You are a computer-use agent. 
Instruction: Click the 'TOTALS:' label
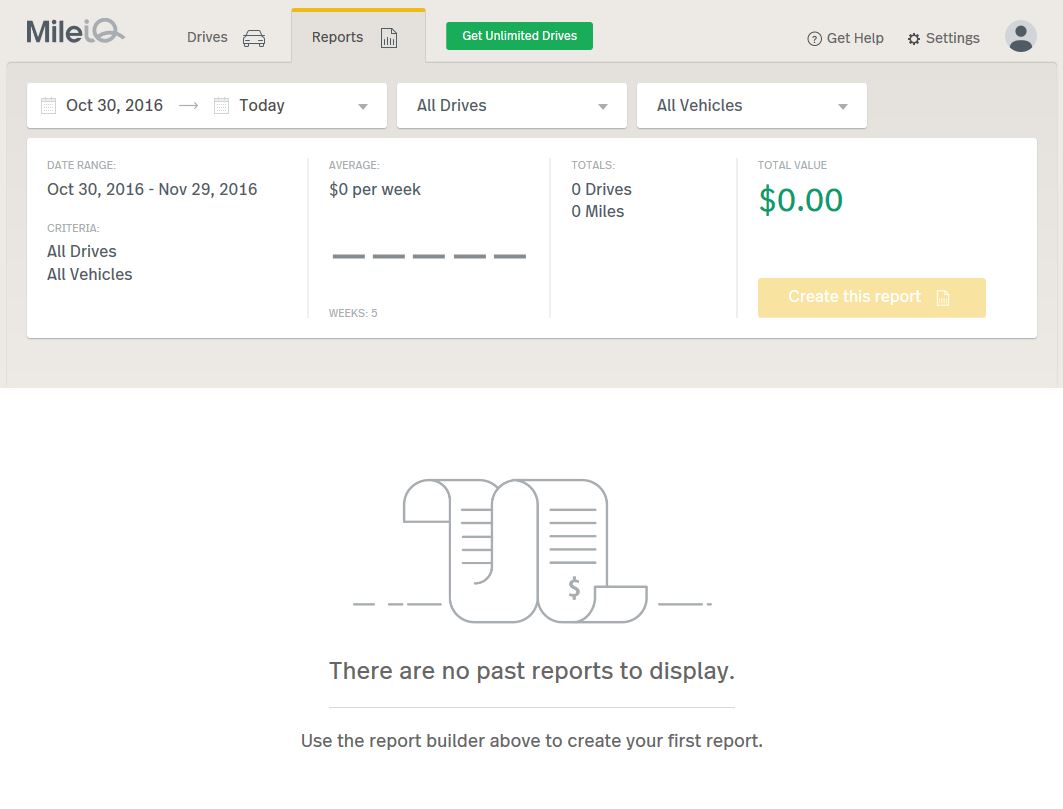tap(593, 165)
